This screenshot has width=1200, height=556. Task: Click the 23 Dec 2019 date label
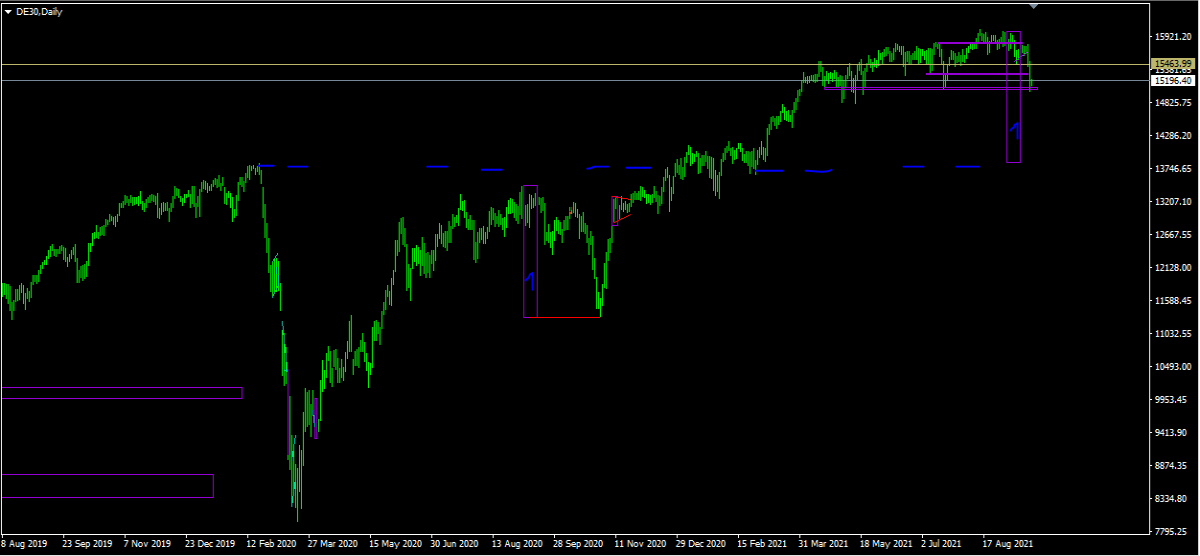[x=208, y=545]
